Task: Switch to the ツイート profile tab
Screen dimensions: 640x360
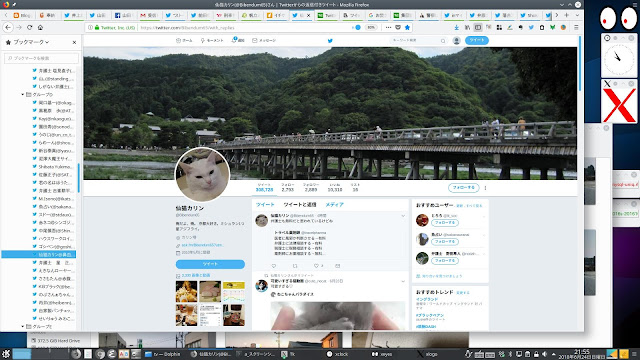Action: coord(265,204)
